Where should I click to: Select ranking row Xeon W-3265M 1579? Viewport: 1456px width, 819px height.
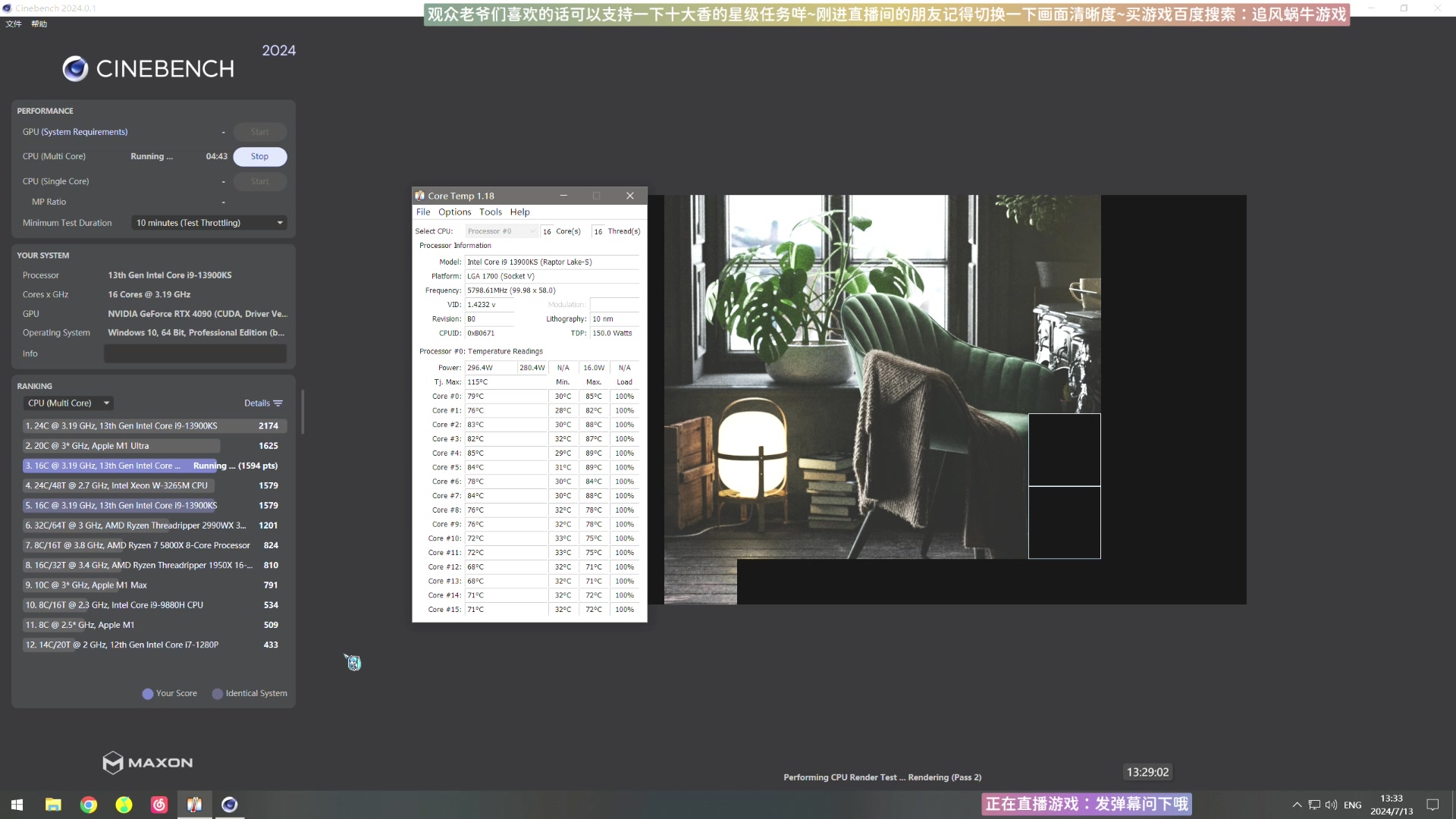click(x=155, y=485)
